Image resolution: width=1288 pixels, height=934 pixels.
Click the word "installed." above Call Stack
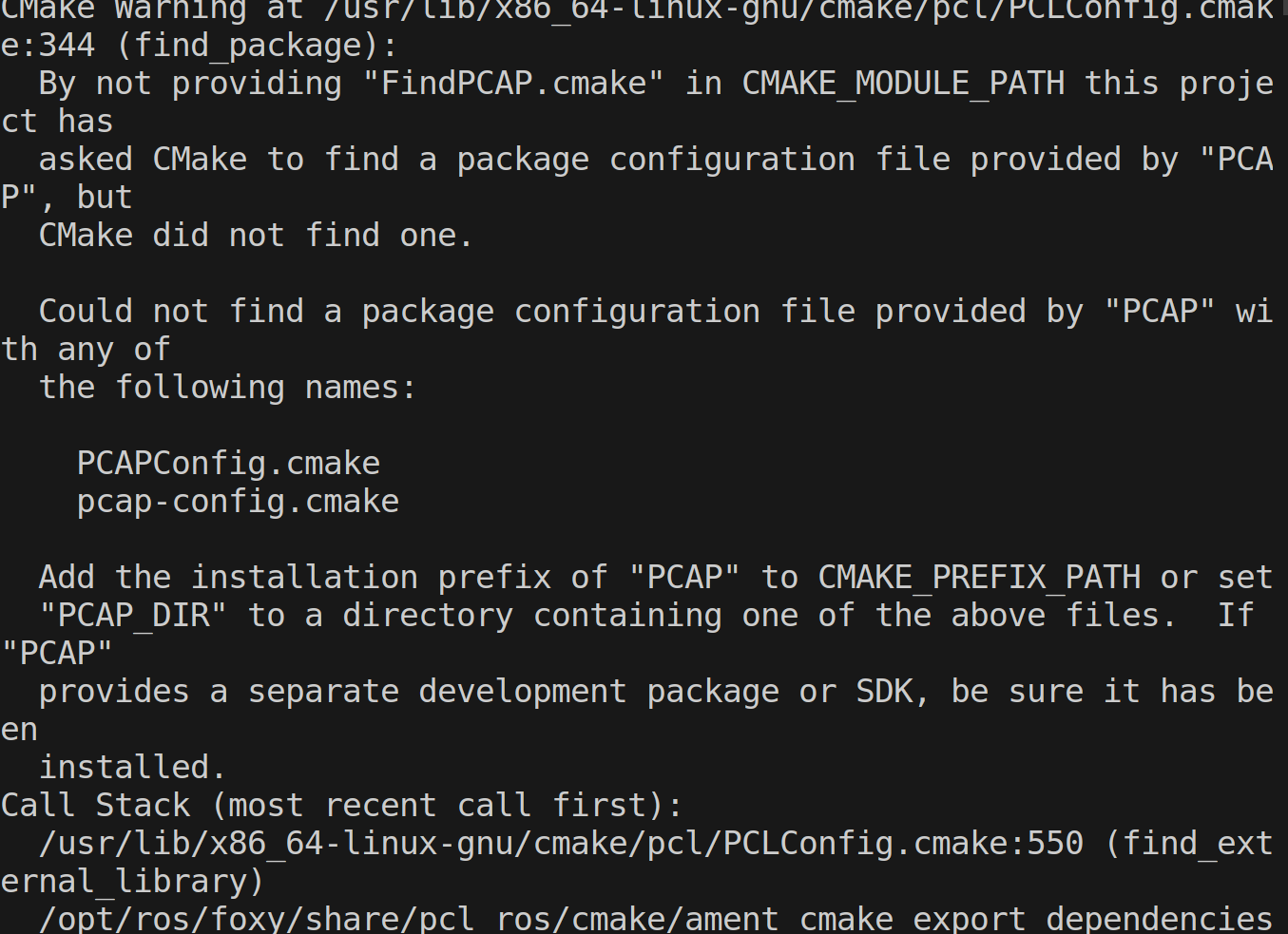click(x=132, y=768)
